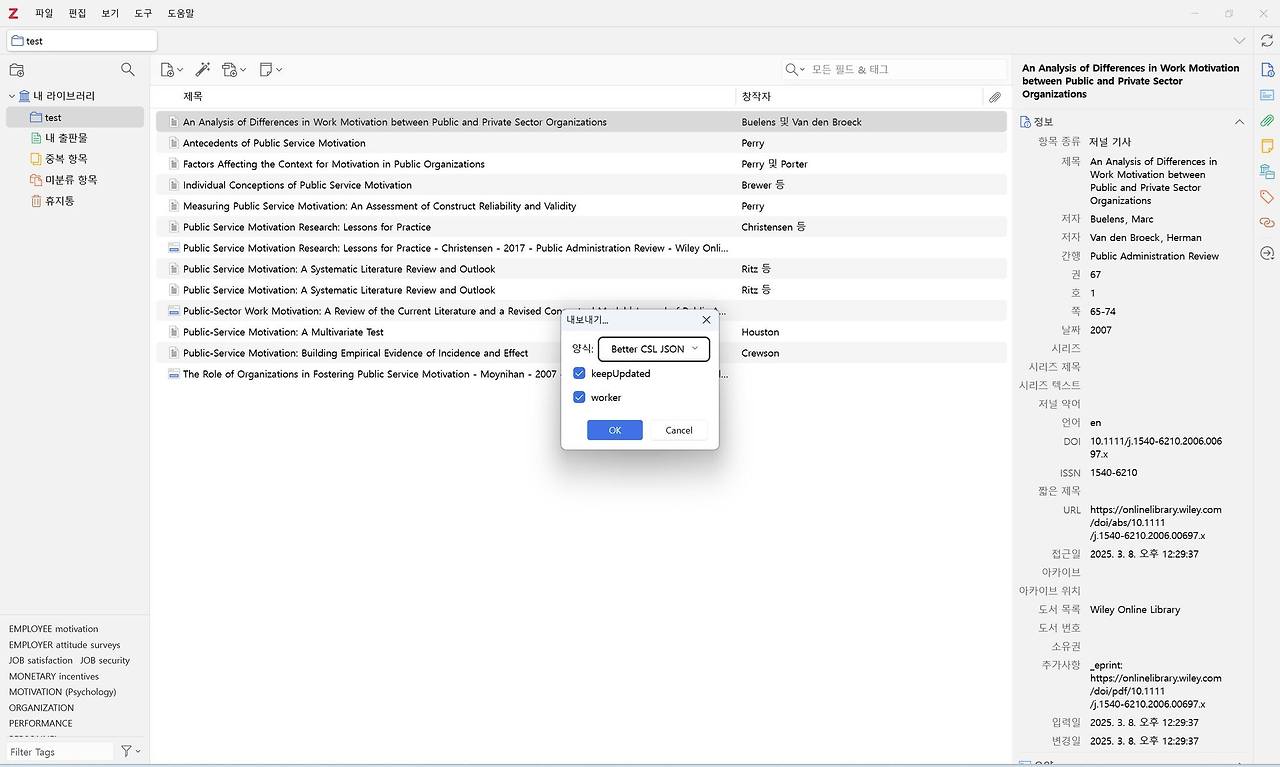The height and width of the screenshot is (767, 1280).
Task: Jump to Related section via side navigation icon
Action: pyautogui.click(x=1267, y=223)
